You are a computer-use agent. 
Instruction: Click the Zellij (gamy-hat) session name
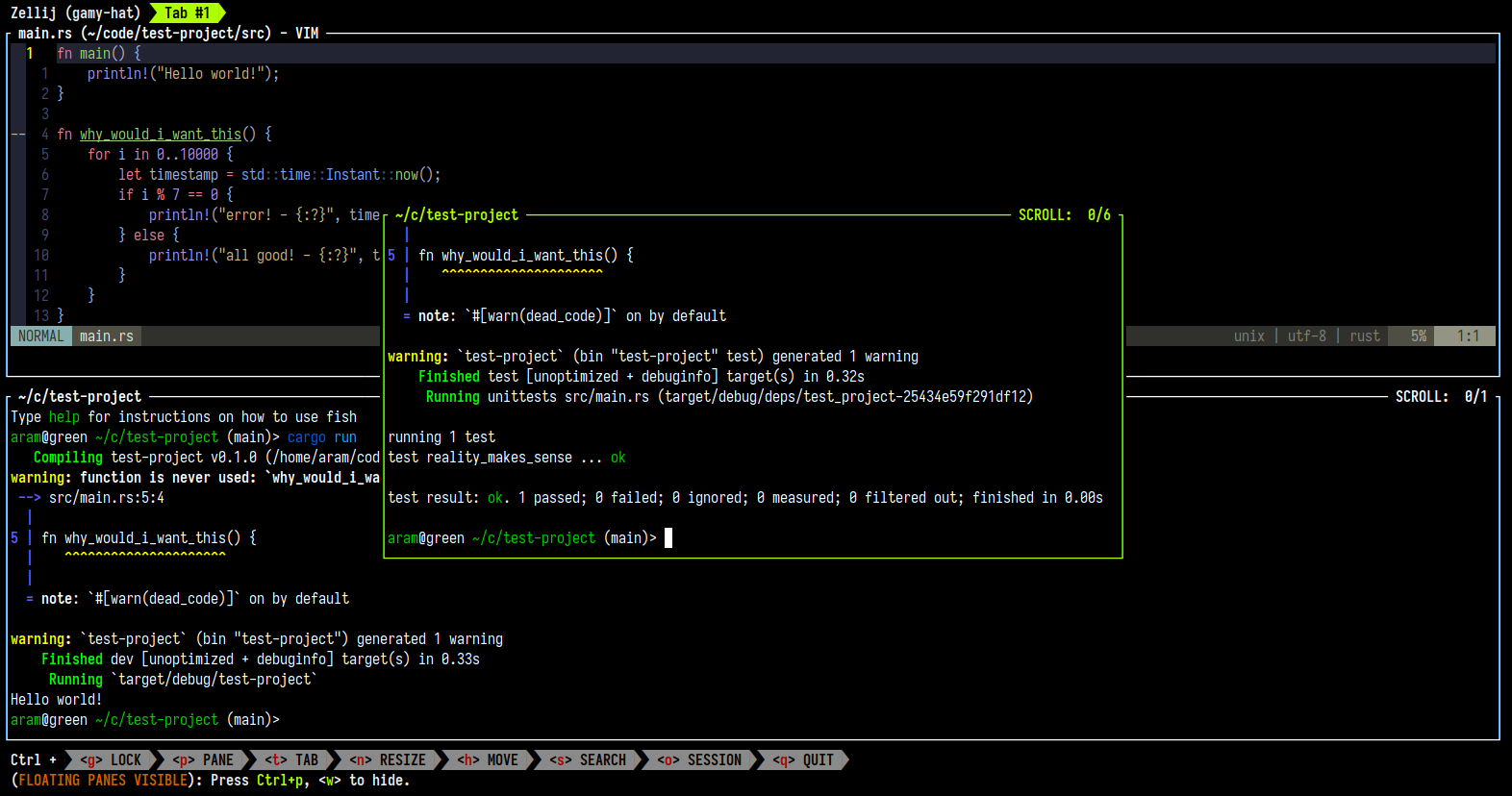[x=75, y=12]
